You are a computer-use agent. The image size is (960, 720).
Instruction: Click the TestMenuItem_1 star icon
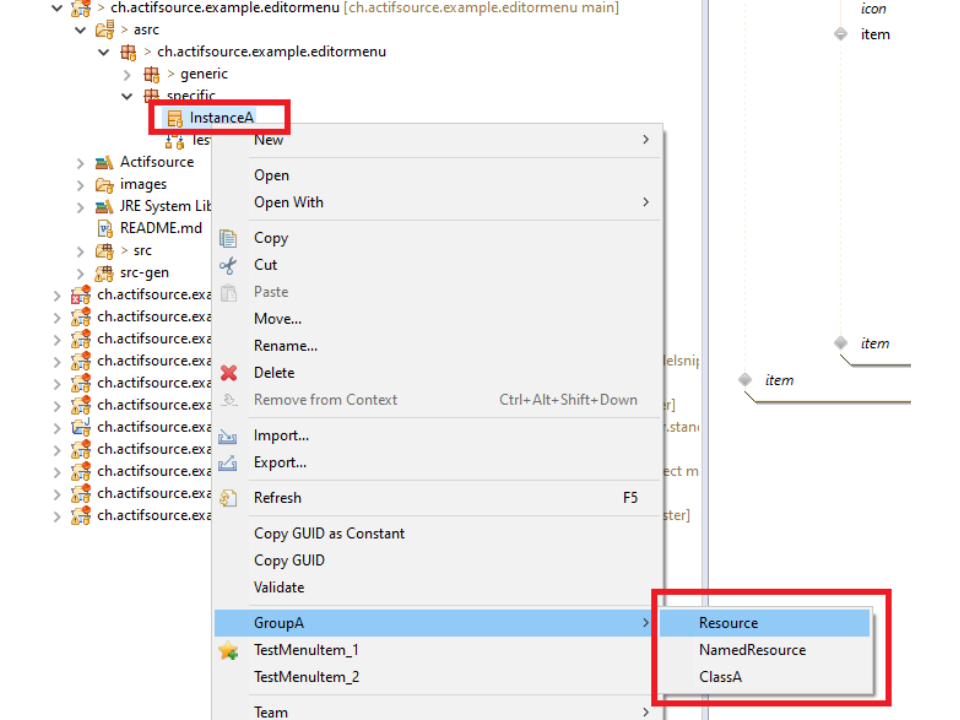pos(228,651)
